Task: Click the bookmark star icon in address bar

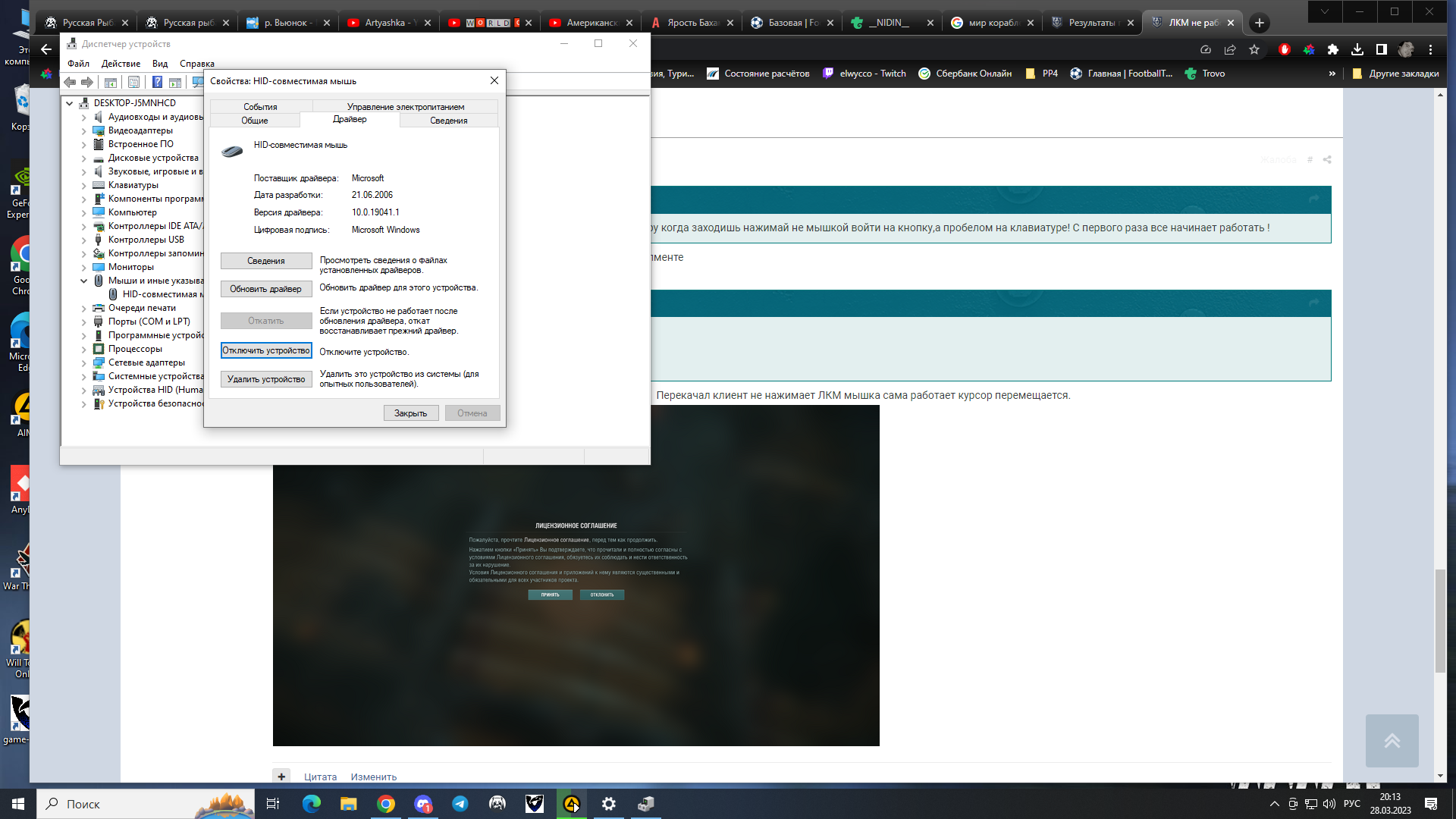Action: point(1254,49)
